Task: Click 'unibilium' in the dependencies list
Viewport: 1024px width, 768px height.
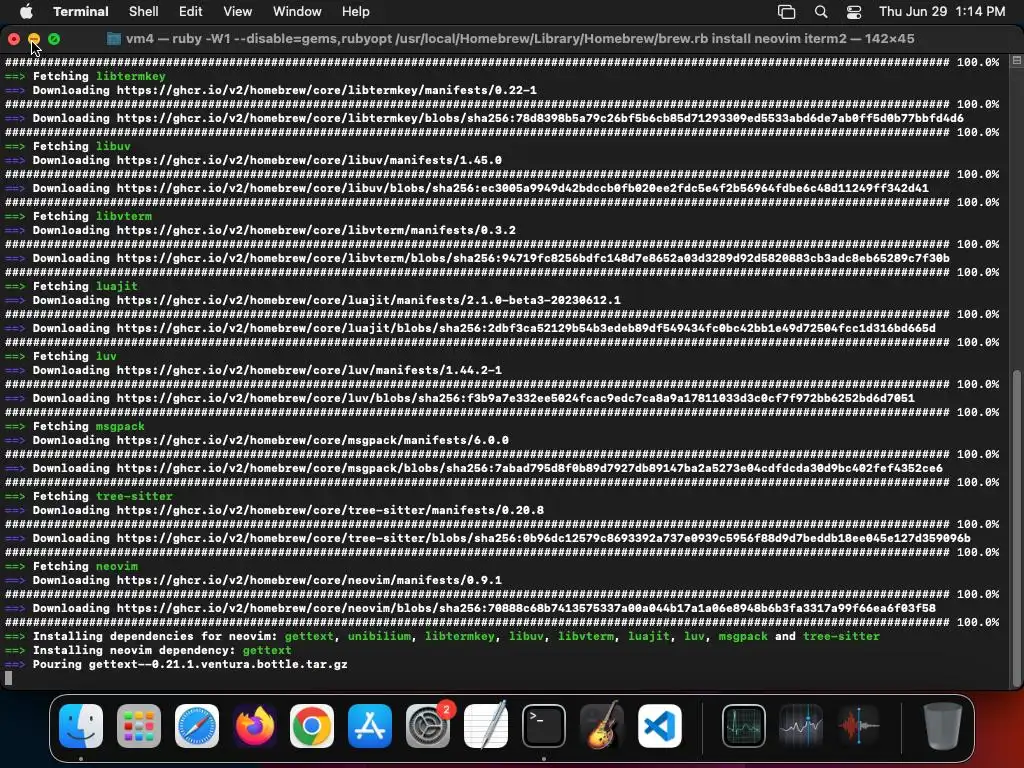Action: (x=379, y=636)
